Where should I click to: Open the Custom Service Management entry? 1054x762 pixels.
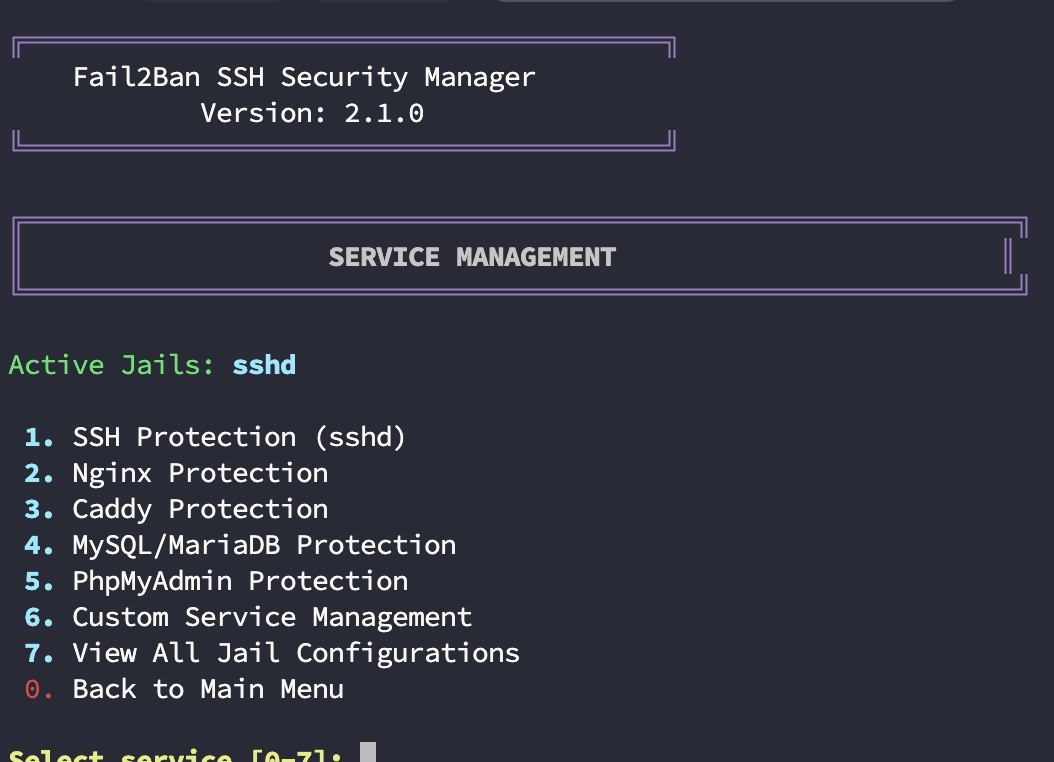(272, 617)
